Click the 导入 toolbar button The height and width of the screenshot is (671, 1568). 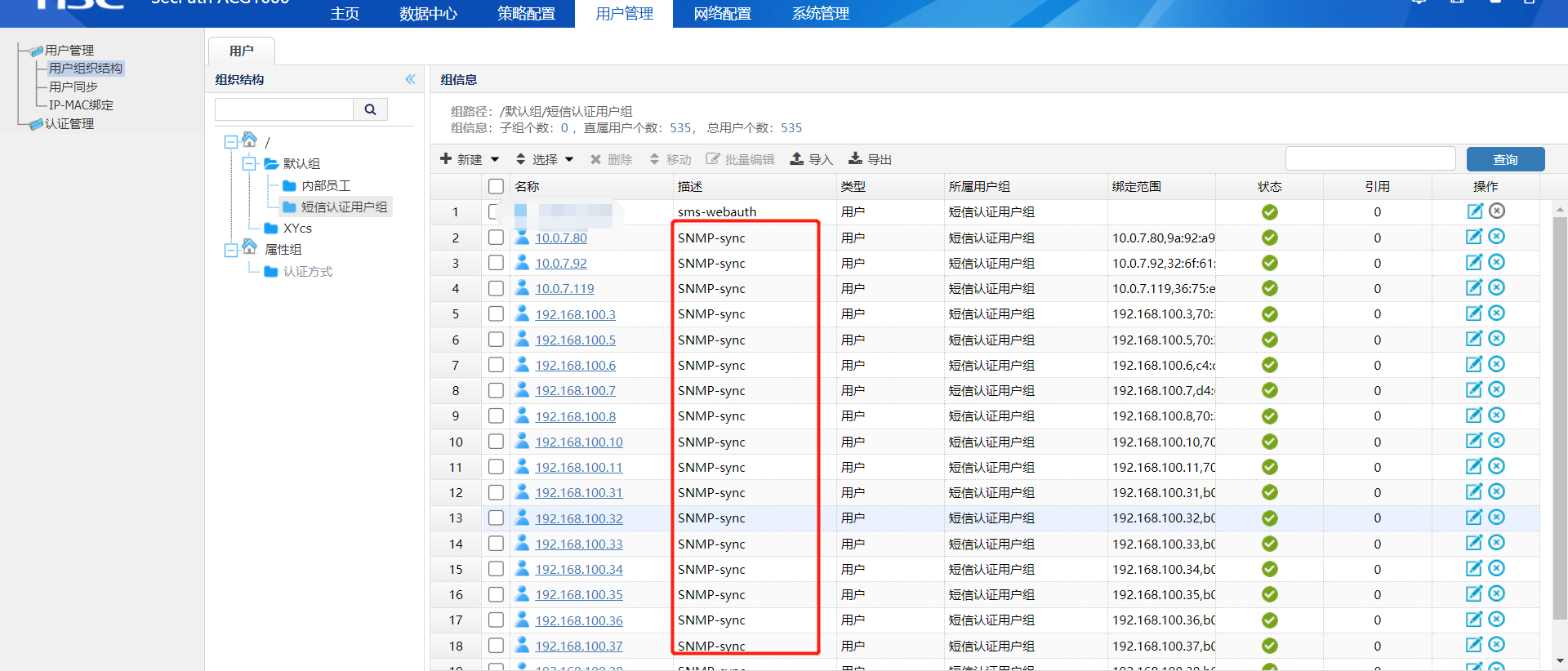pyautogui.click(x=811, y=159)
